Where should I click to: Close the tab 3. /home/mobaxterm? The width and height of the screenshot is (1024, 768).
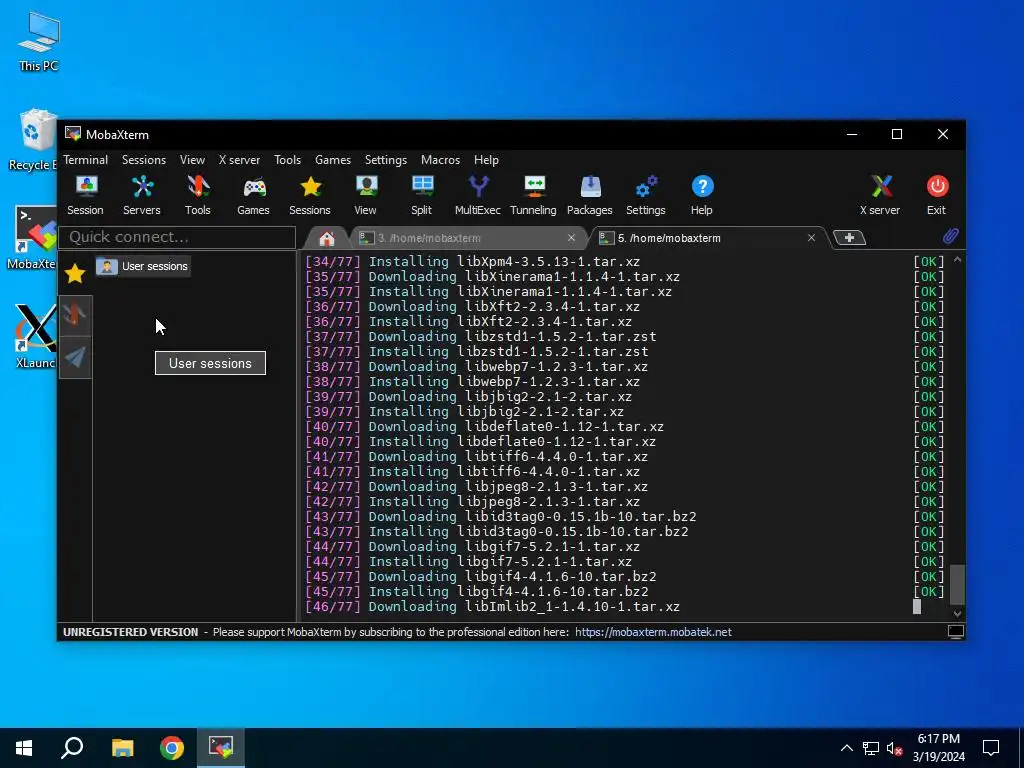click(x=571, y=238)
